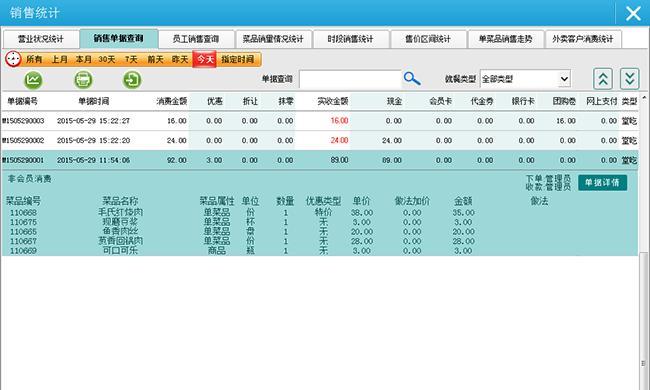Viewport: 650px width, 390px height.
Task: Select the 所有 date filter
Action: [34, 59]
